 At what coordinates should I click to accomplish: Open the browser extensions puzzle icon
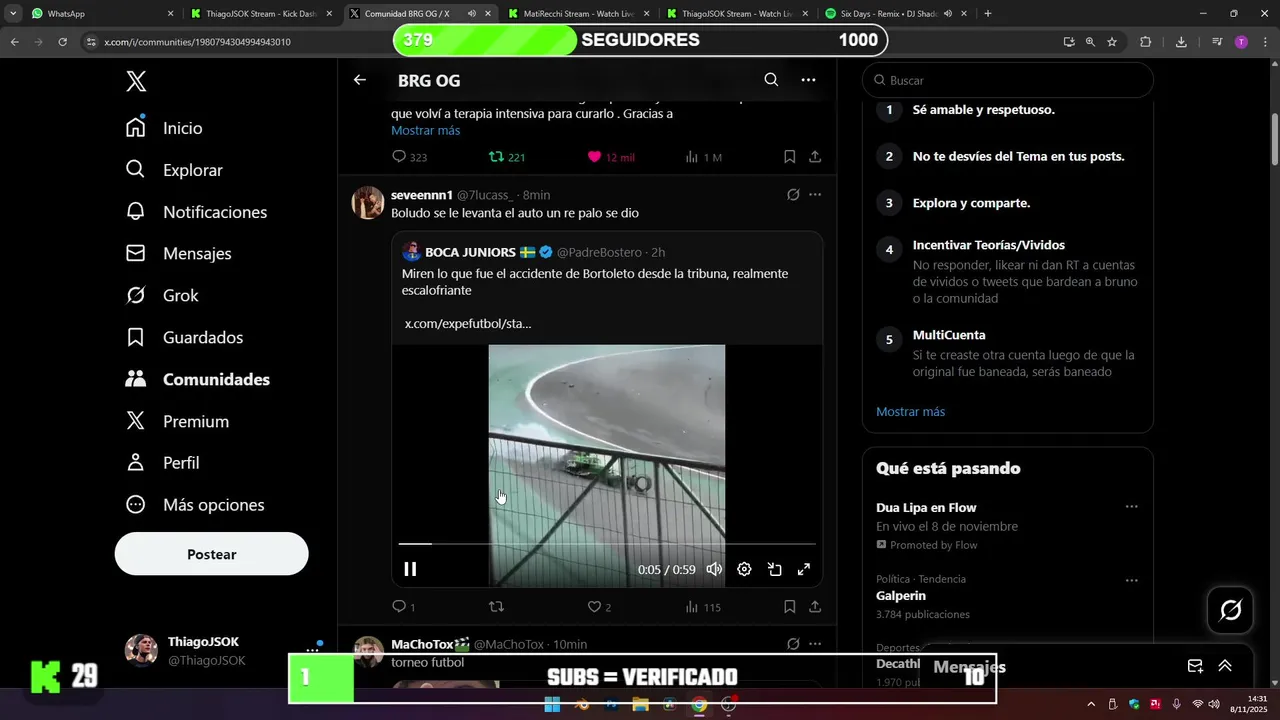point(1146,42)
